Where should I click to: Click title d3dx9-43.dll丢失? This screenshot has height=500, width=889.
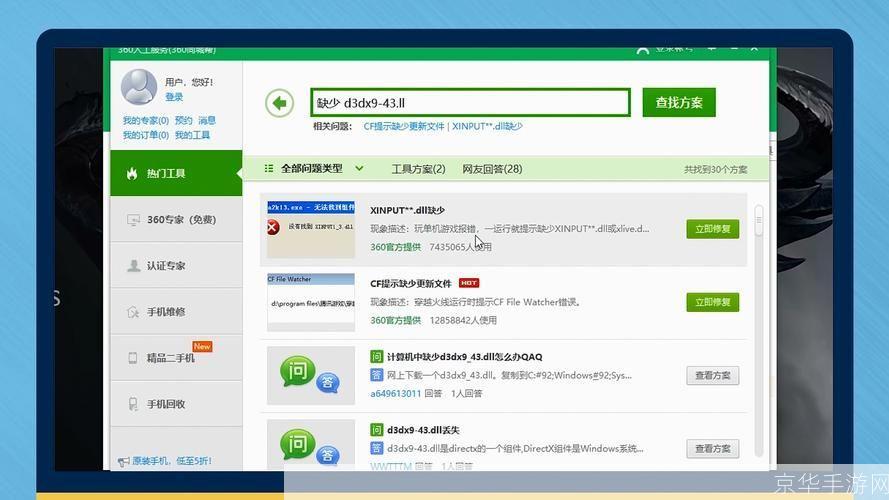[x=423, y=430]
